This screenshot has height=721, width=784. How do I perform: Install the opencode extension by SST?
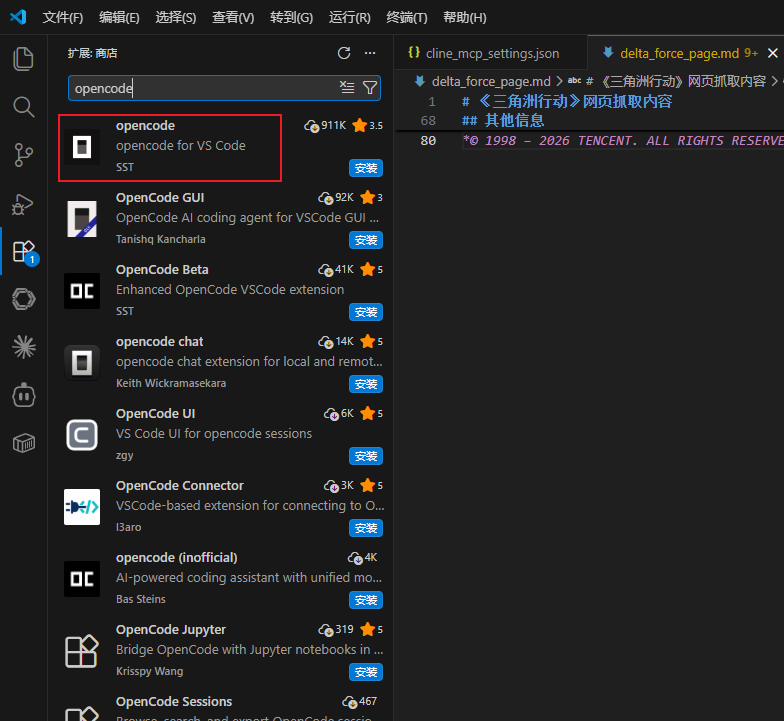pos(366,168)
